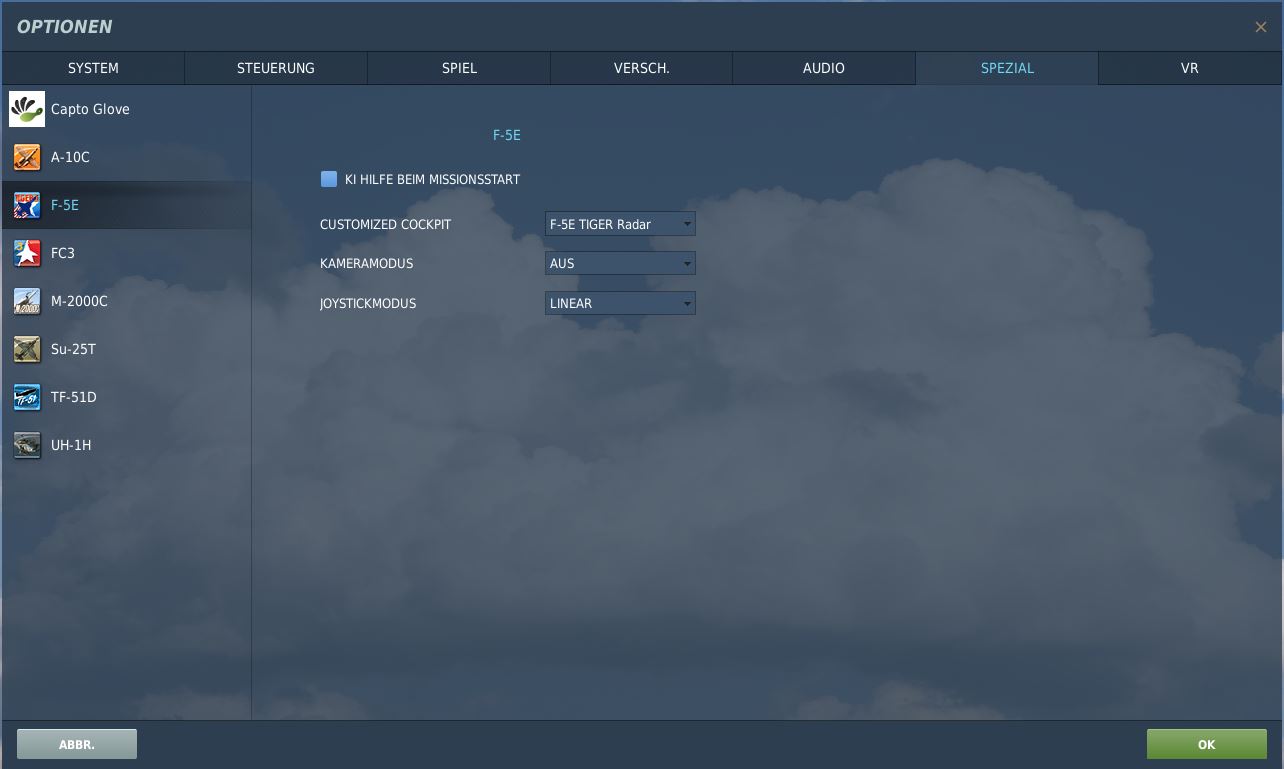Click the F-5E module icon
This screenshot has height=769, width=1284.
coord(27,205)
